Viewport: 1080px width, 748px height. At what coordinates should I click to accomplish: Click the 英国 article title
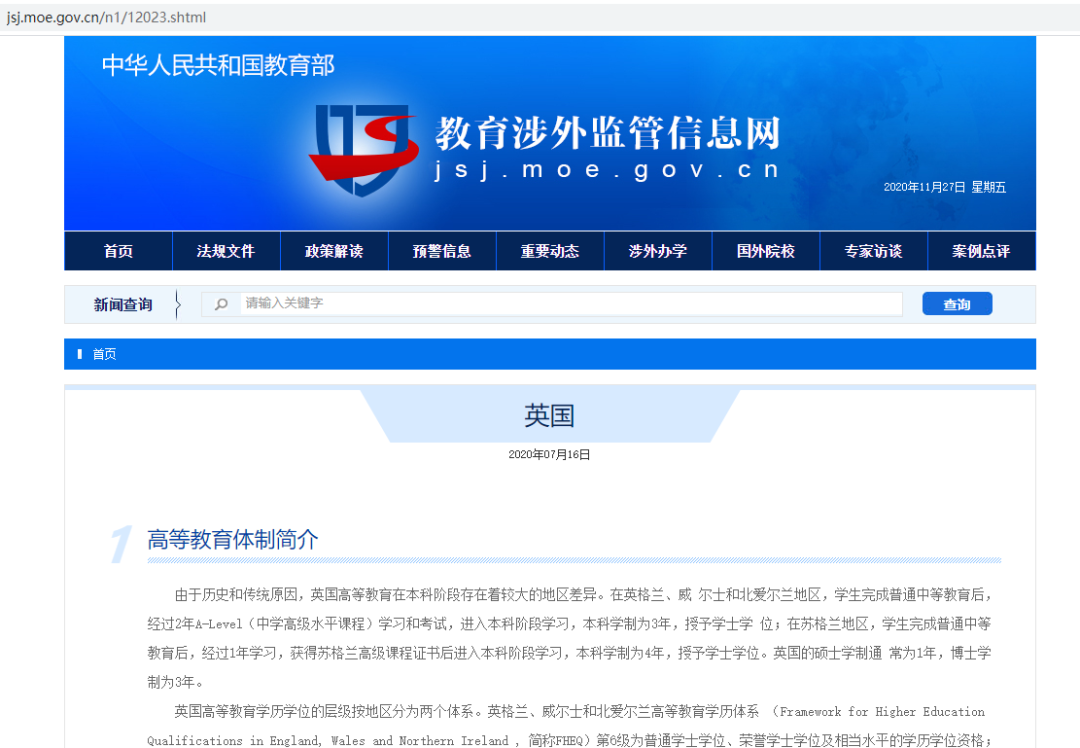coord(549,416)
